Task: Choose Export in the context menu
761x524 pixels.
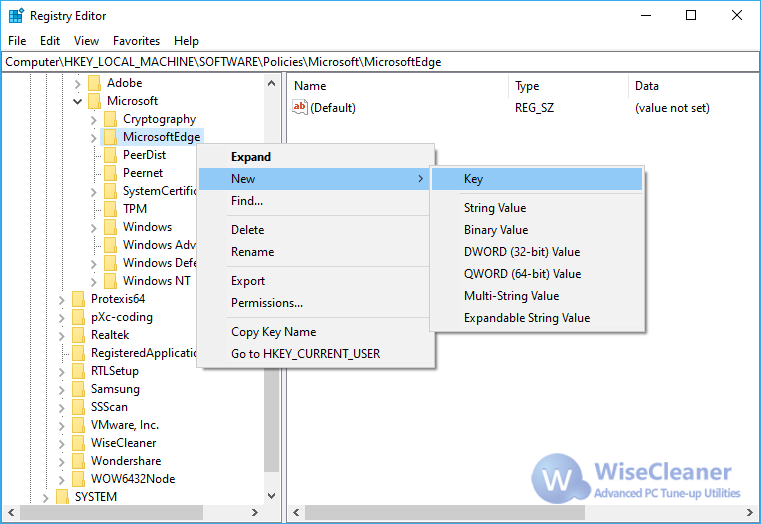Action: pos(315,280)
